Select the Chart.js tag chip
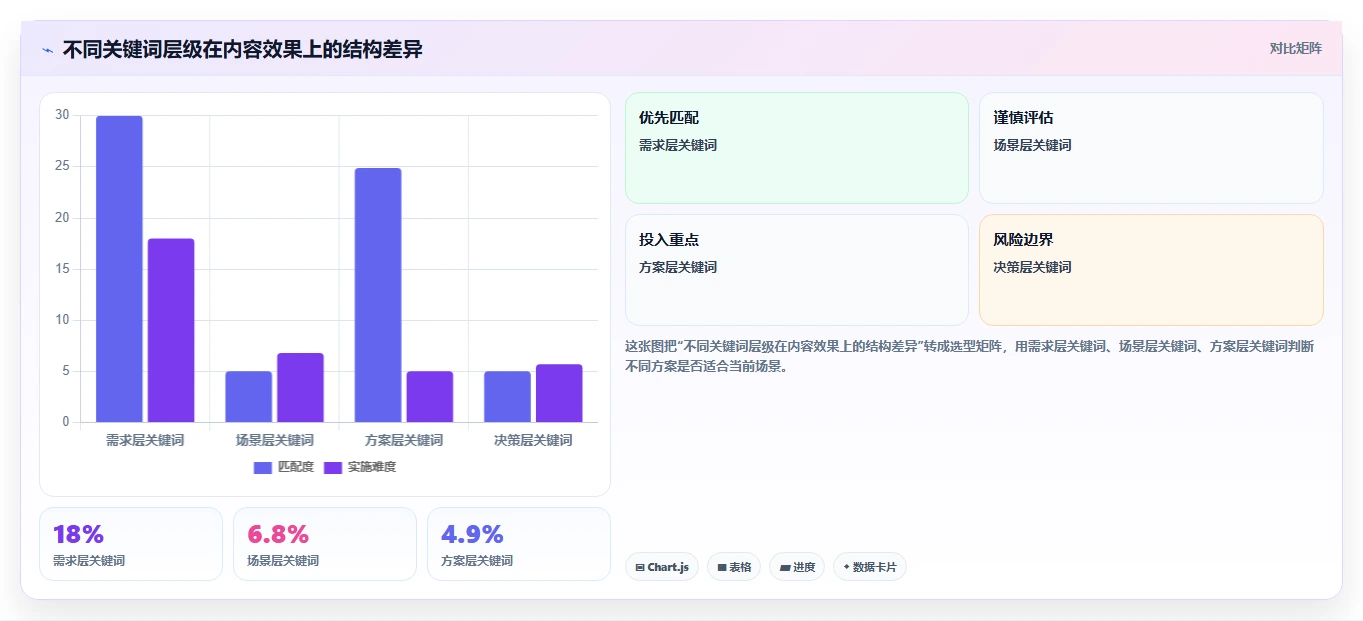The width and height of the screenshot is (1363, 621). [662, 567]
